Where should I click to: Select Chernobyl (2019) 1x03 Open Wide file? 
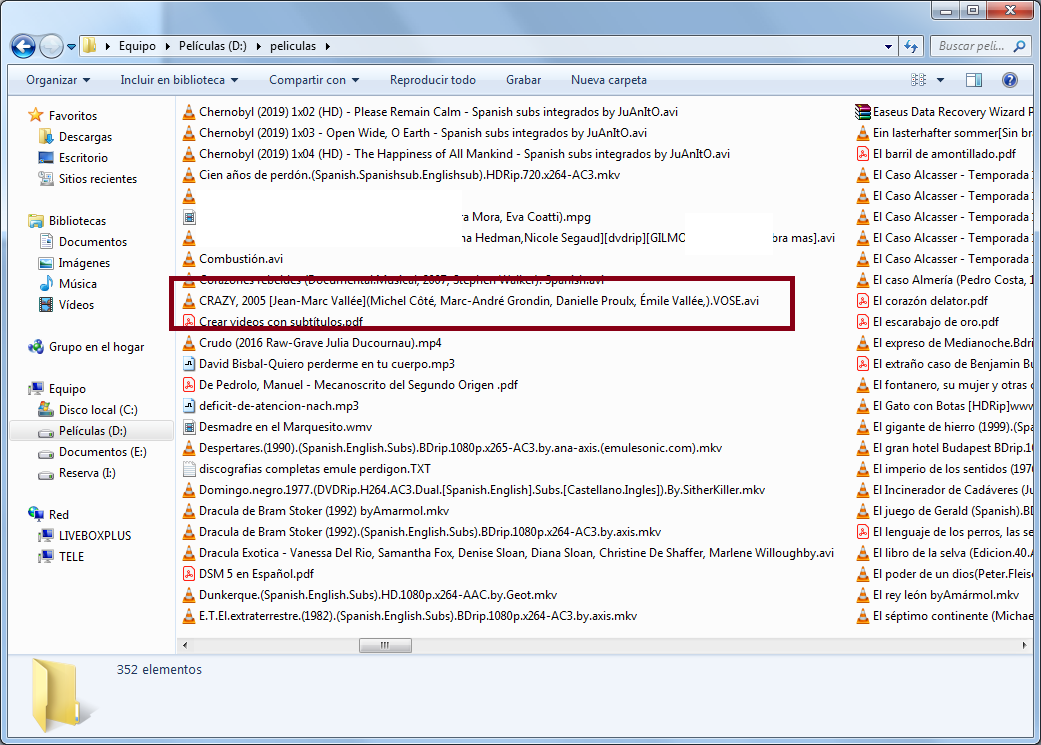(x=423, y=133)
